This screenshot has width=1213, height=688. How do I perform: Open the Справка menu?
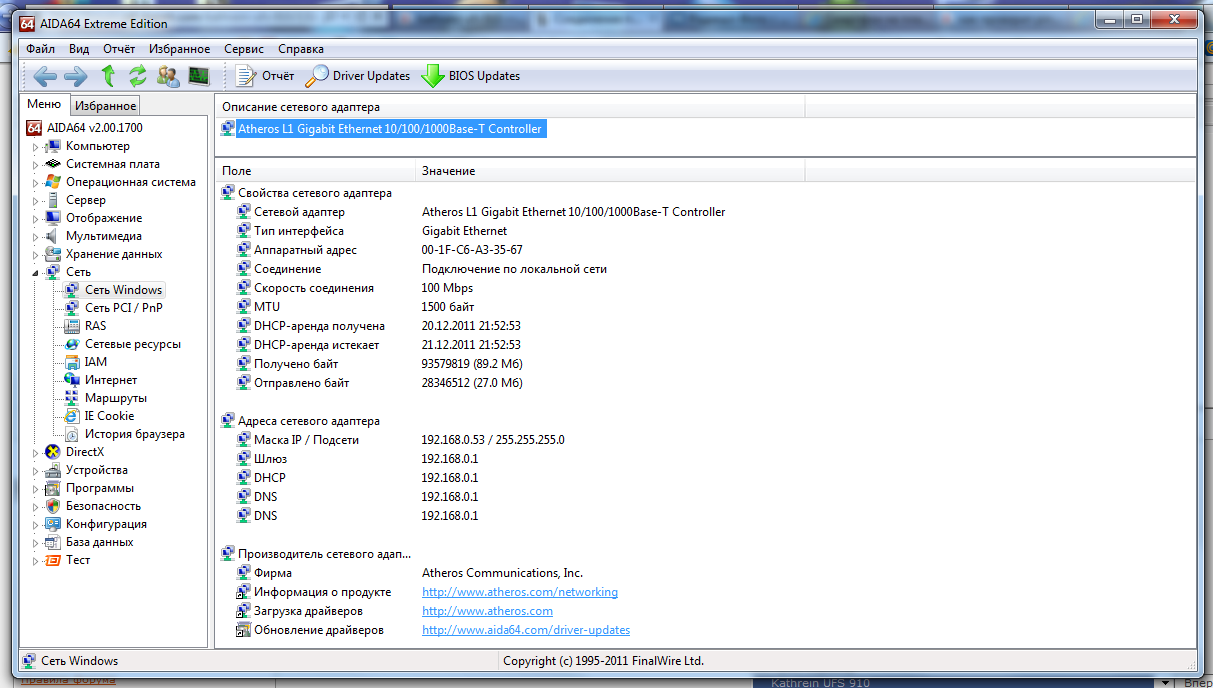pos(301,48)
